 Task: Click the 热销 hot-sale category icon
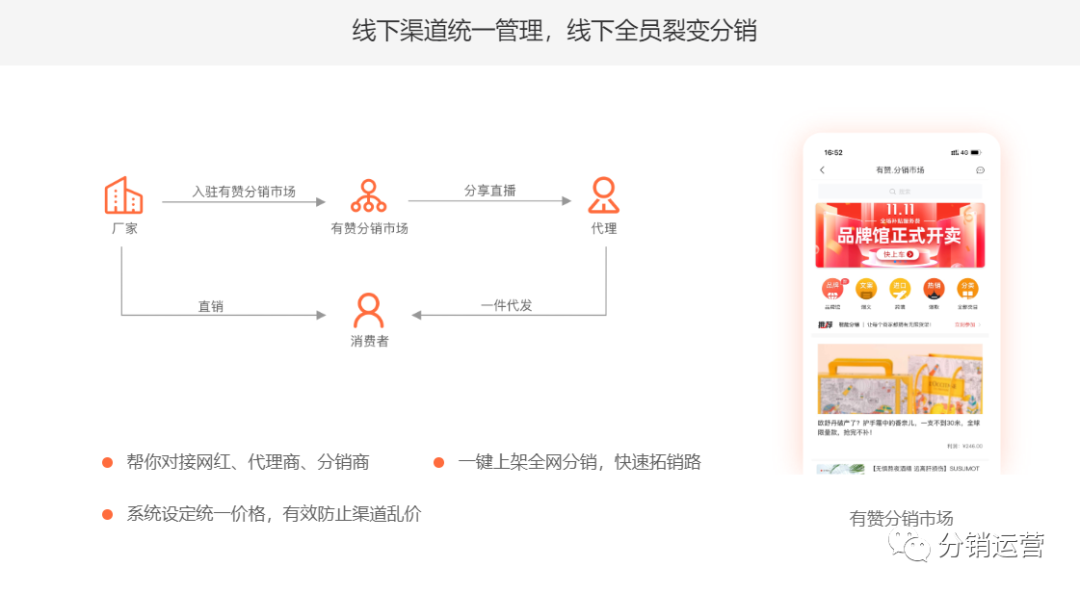click(934, 289)
